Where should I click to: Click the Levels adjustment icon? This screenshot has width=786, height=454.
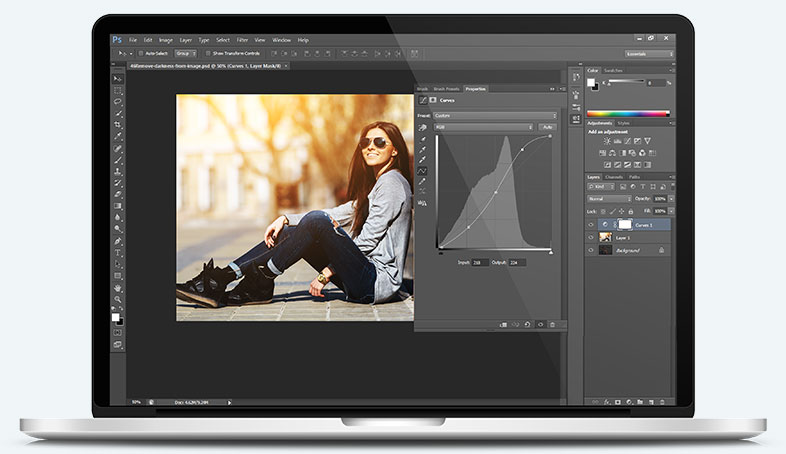(617, 141)
